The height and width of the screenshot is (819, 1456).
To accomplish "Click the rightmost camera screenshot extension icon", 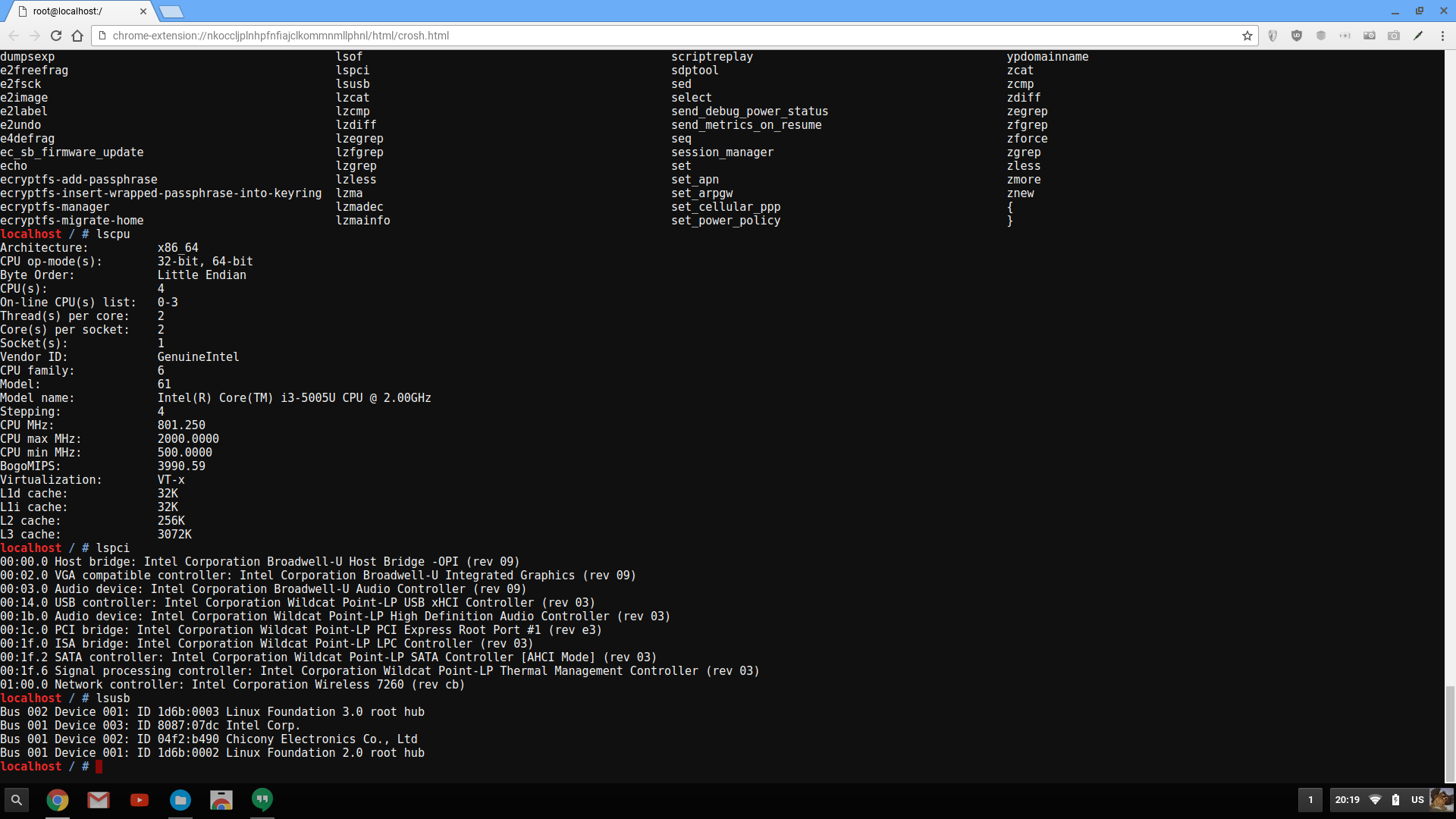I will (x=1394, y=36).
